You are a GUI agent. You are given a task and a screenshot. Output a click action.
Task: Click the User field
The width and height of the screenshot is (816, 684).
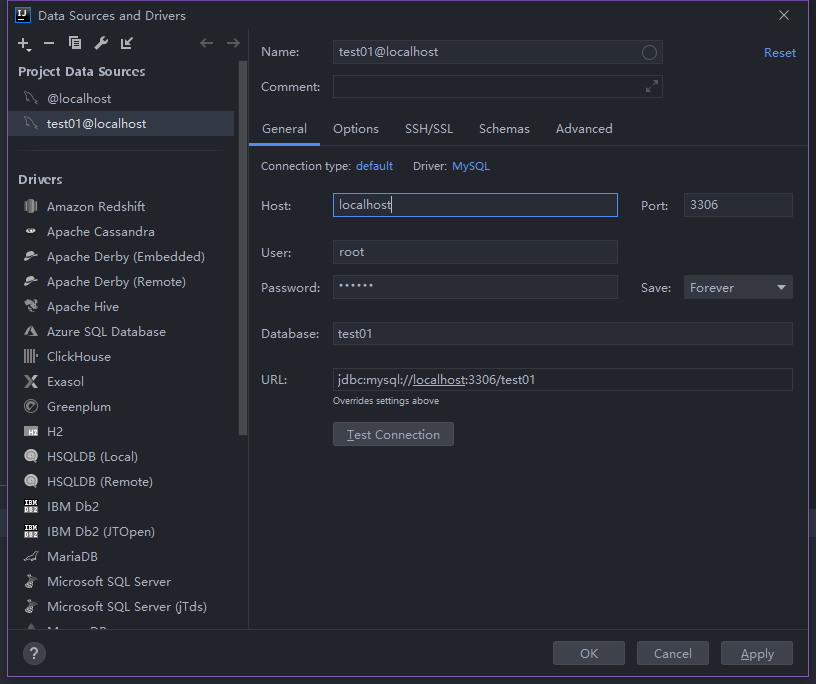475,252
